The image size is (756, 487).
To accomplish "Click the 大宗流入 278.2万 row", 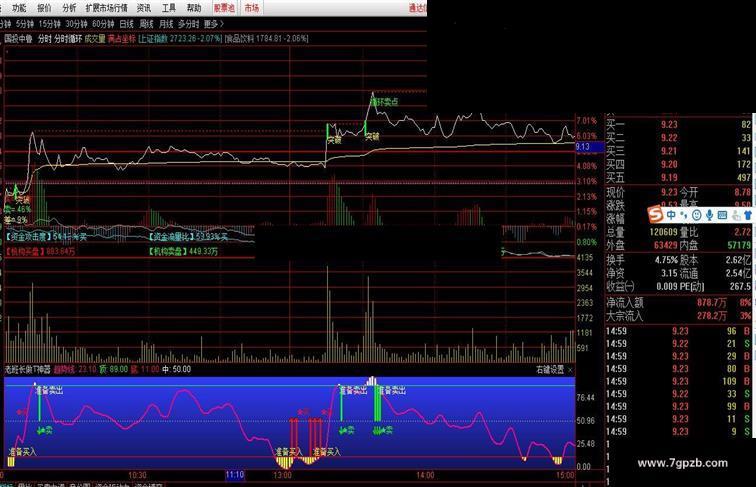I will click(678, 316).
